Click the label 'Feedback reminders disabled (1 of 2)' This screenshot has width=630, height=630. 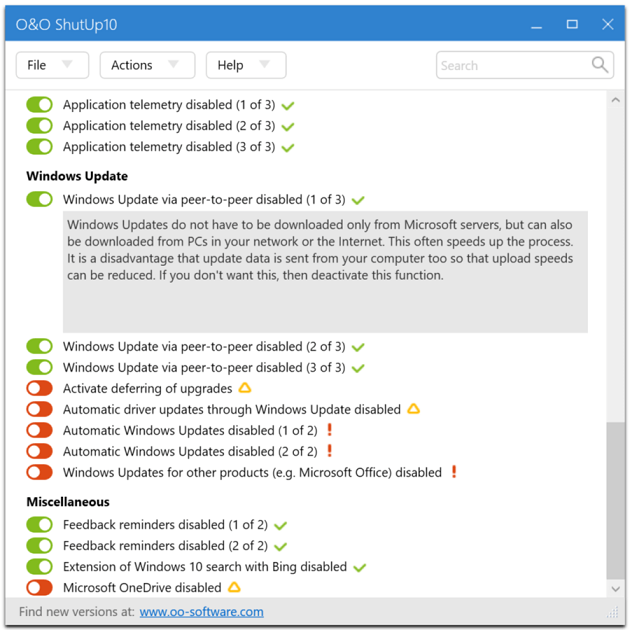coord(166,525)
